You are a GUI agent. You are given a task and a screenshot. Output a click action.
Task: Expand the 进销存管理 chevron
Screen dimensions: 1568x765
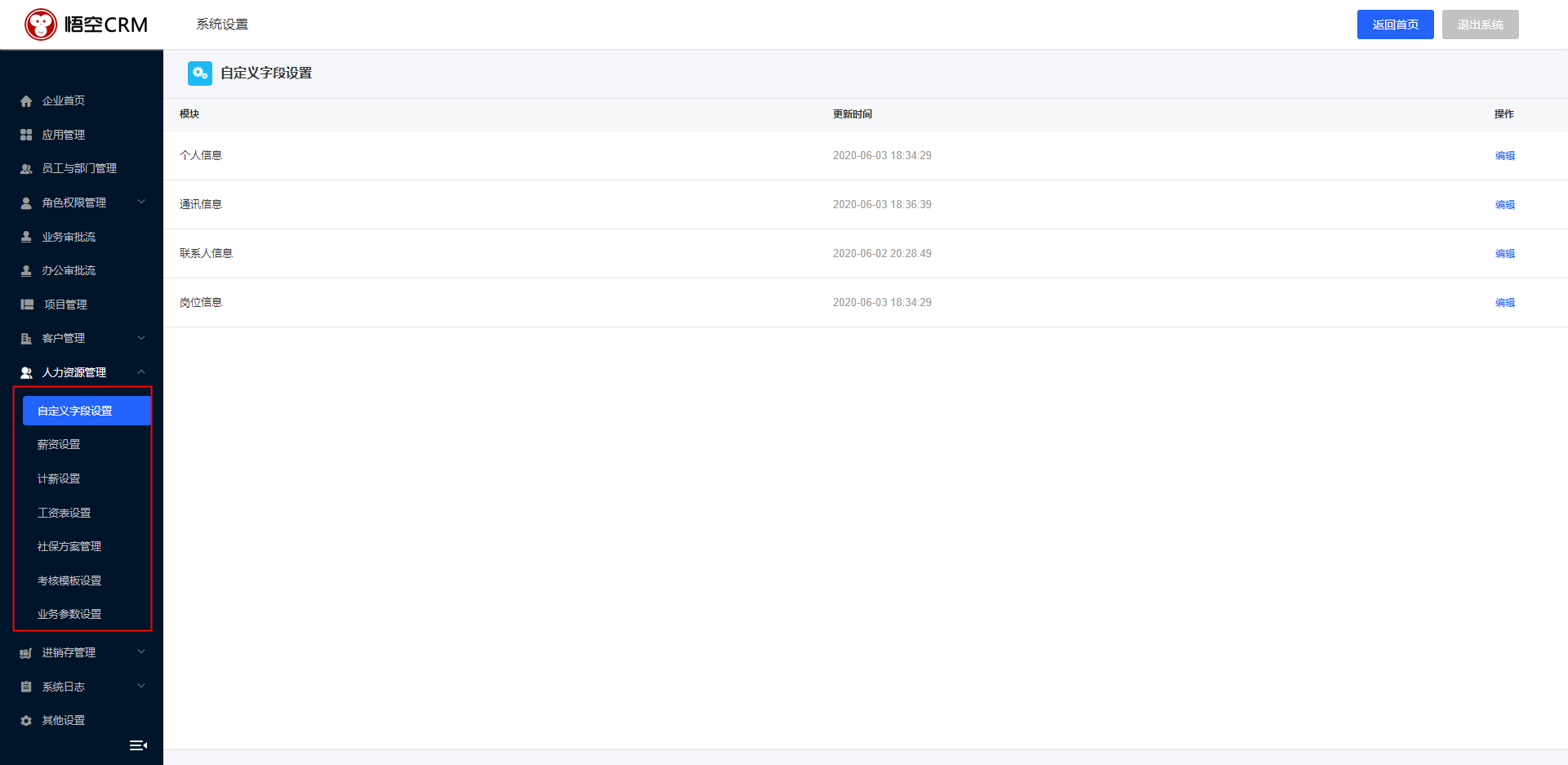(x=141, y=652)
